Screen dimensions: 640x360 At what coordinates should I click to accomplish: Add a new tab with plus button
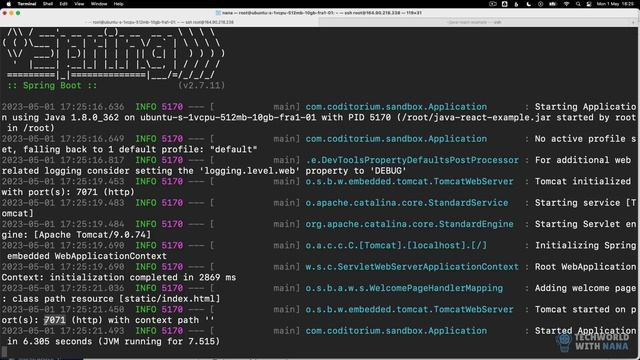[x=633, y=22]
